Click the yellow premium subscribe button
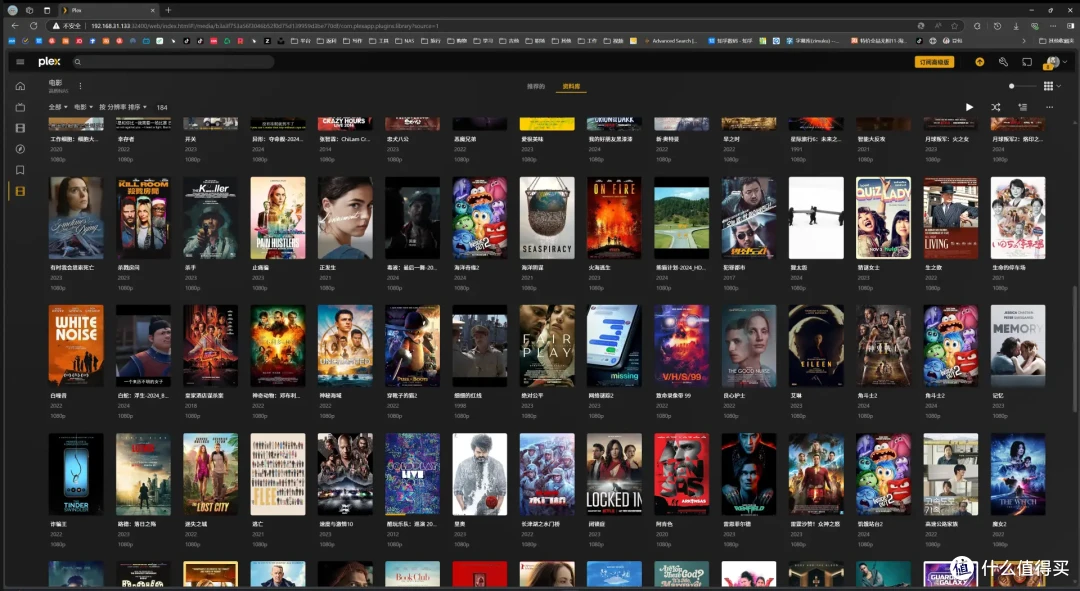The width and height of the screenshot is (1080, 591). (934, 62)
